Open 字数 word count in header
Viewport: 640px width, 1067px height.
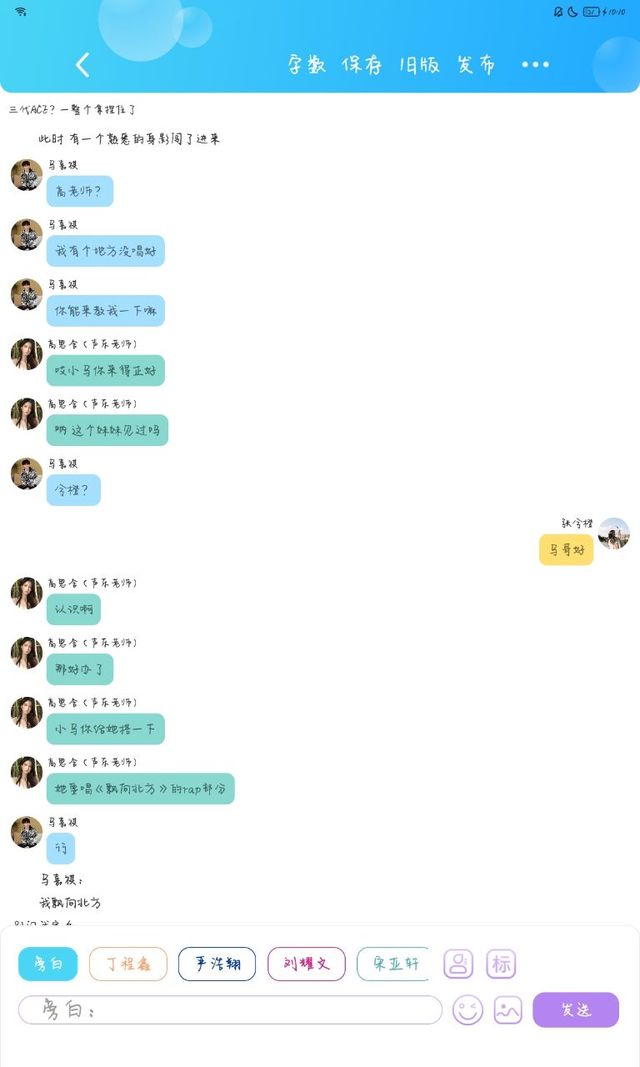(306, 65)
